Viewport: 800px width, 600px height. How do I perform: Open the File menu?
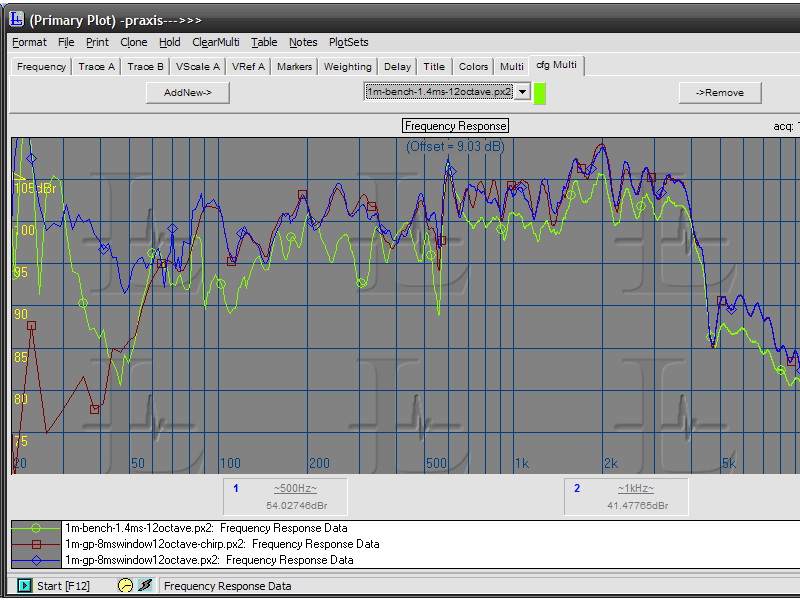[66, 42]
